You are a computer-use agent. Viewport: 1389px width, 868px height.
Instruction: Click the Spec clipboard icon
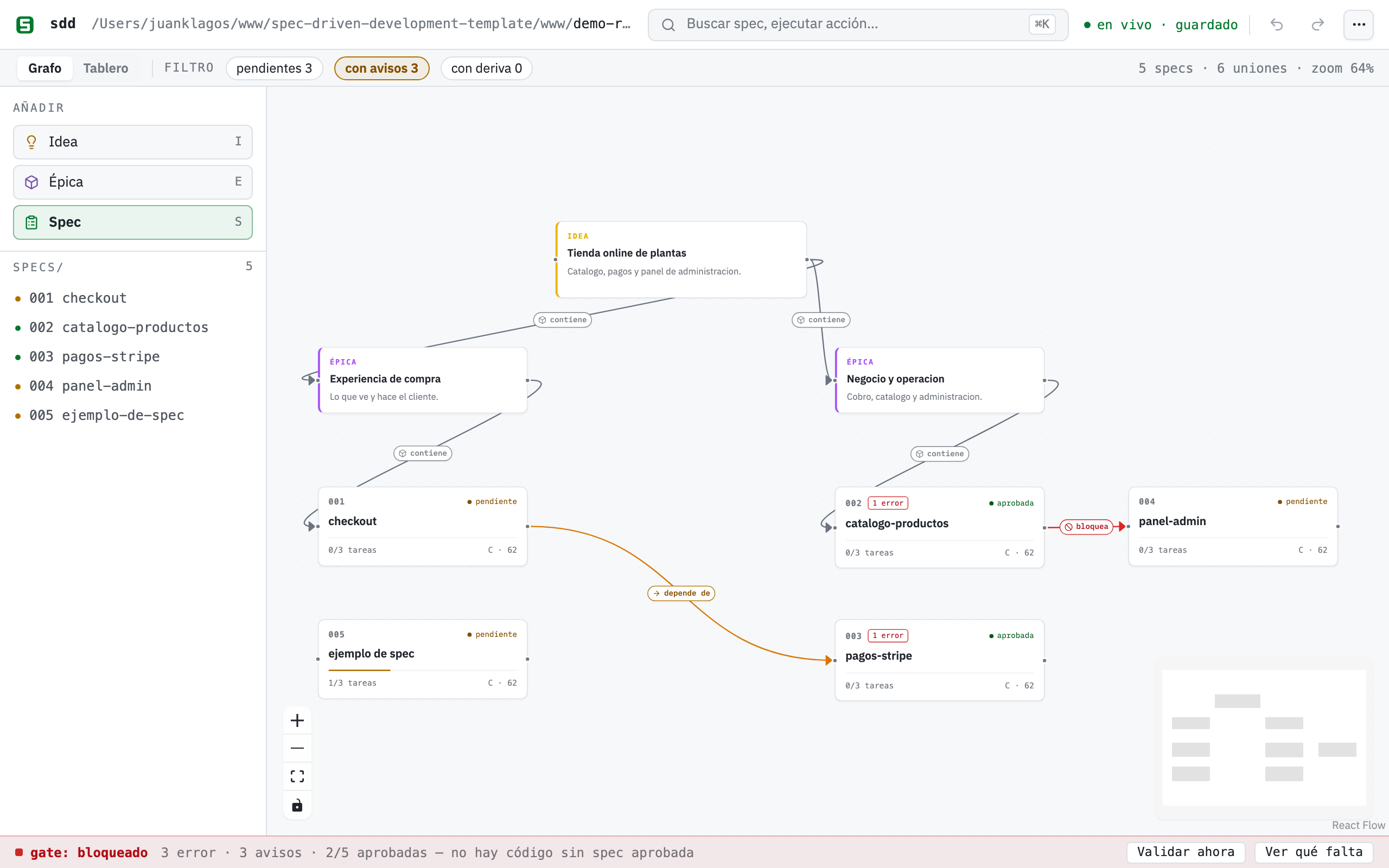point(31,222)
